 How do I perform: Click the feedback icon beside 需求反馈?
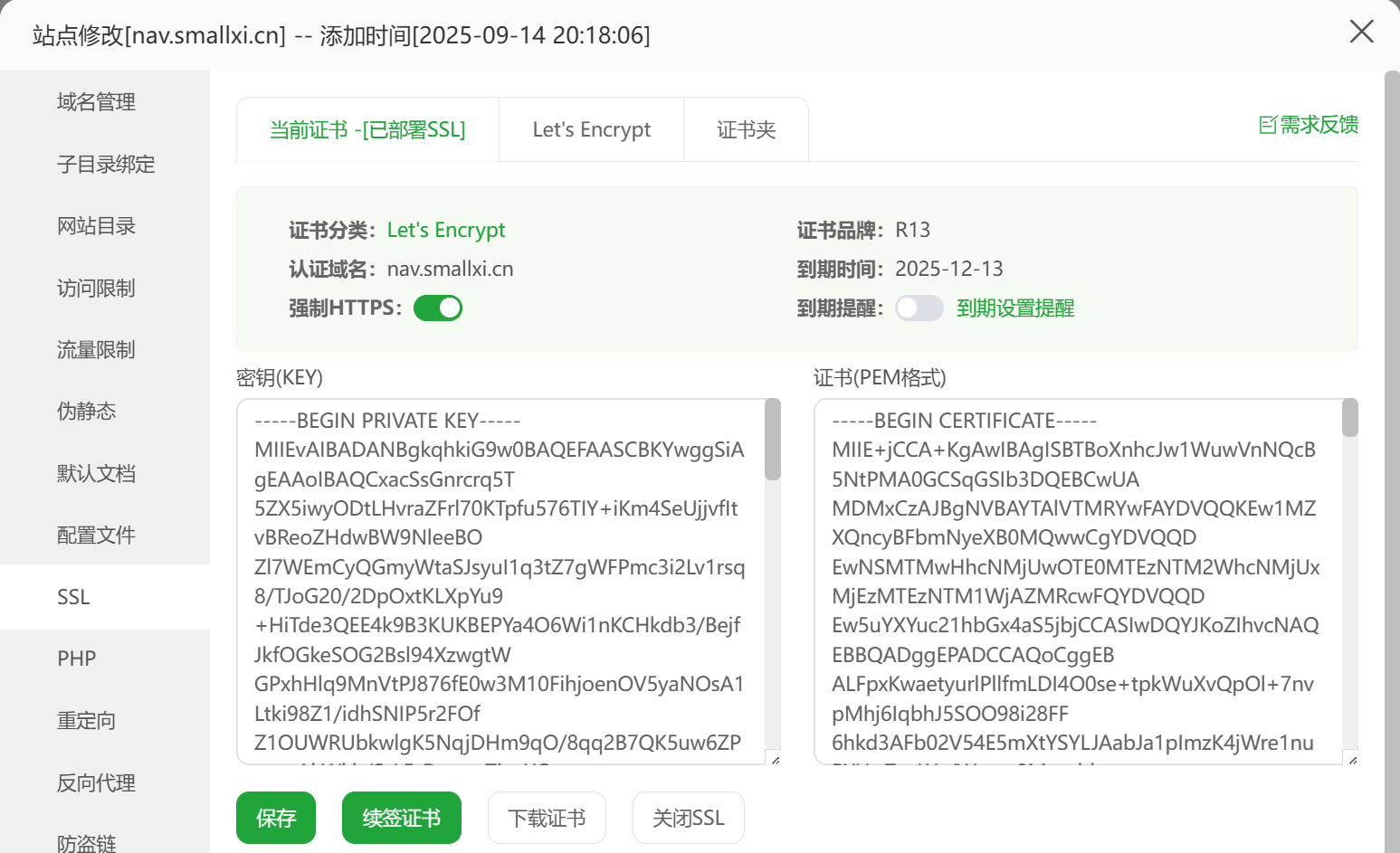(1267, 125)
